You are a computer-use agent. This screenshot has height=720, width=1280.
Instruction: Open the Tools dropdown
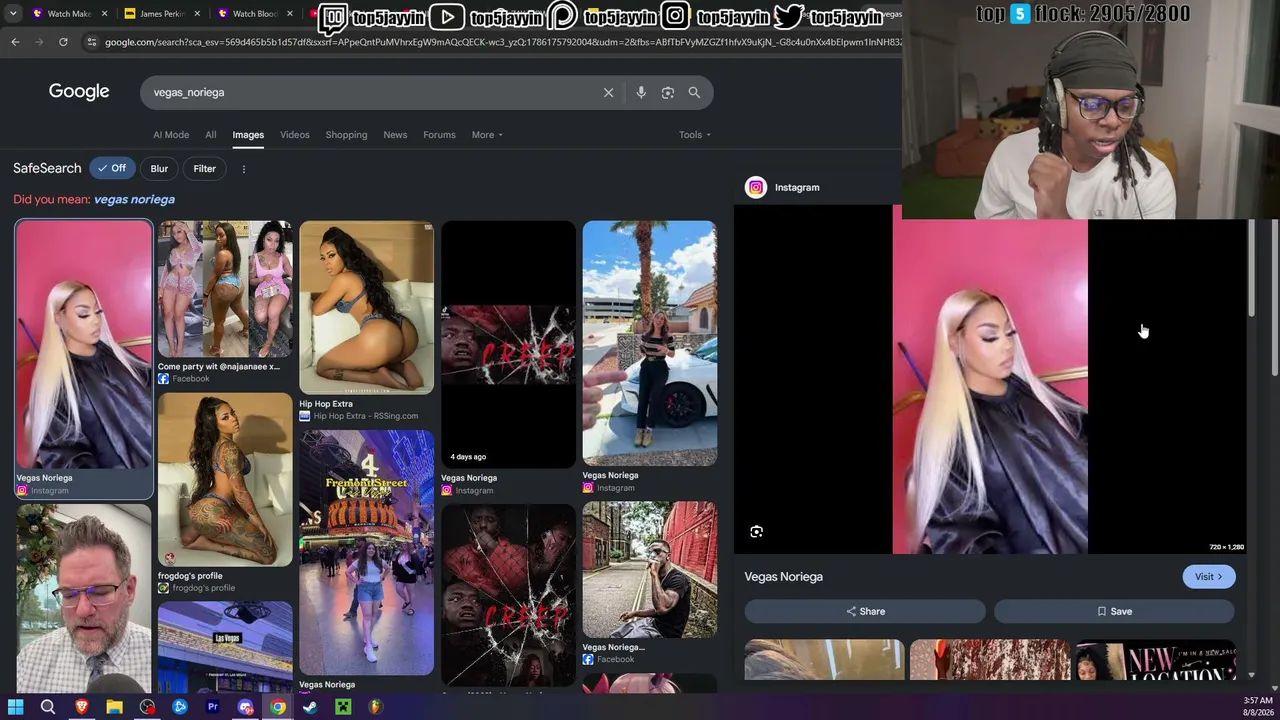pos(694,135)
